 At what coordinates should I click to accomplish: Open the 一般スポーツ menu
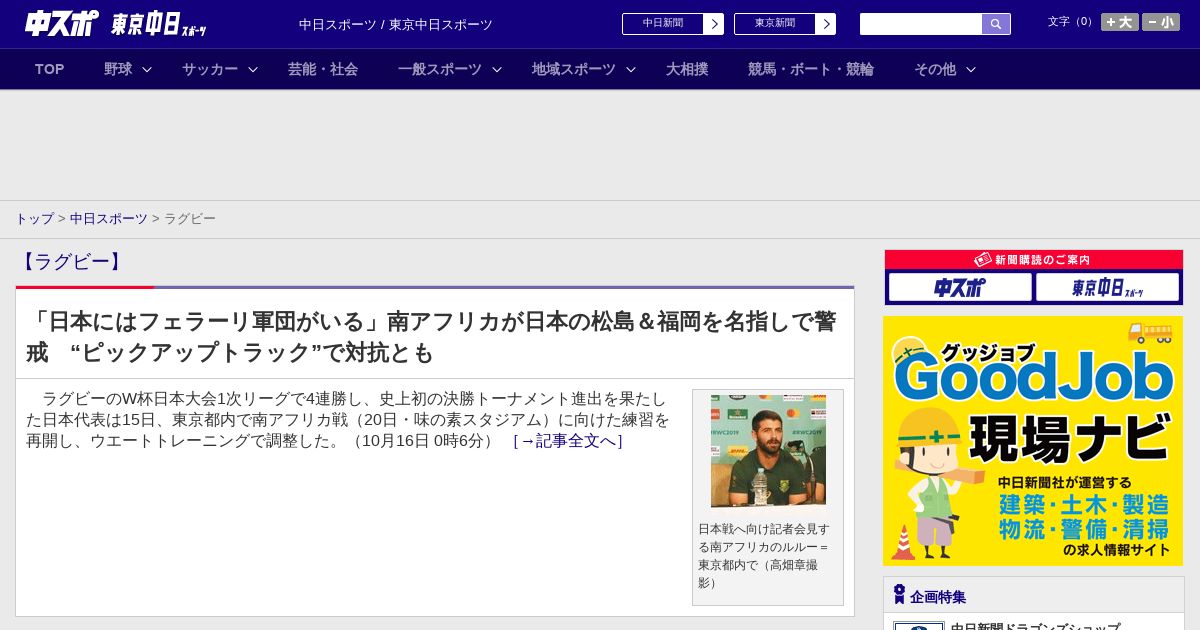pyautogui.click(x=440, y=69)
